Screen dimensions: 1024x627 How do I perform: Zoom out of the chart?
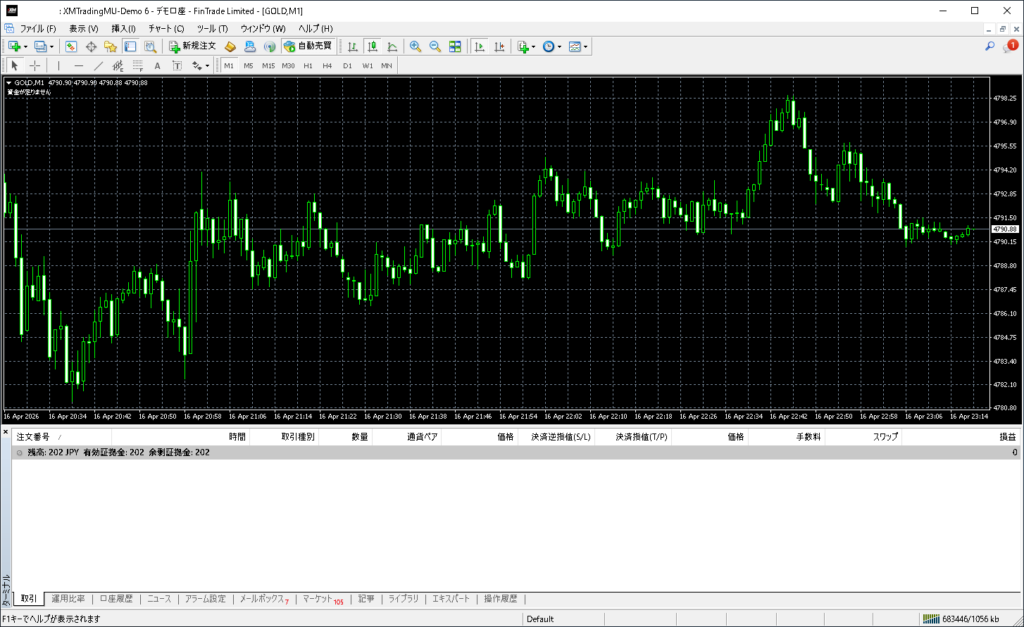tap(435, 46)
